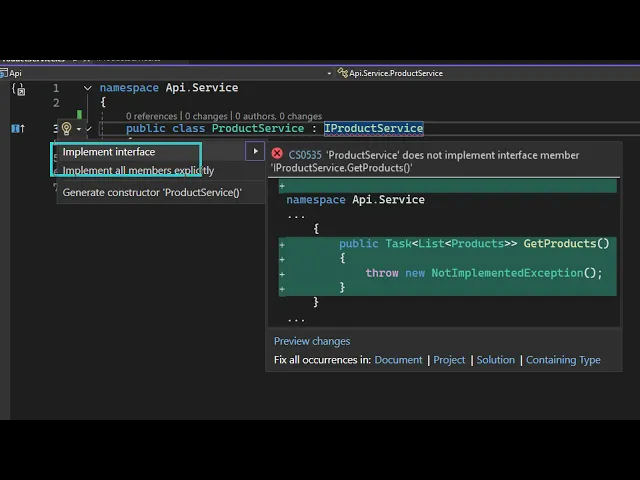
Task: Click the ProductService class name
Action: click(x=258, y=129)
